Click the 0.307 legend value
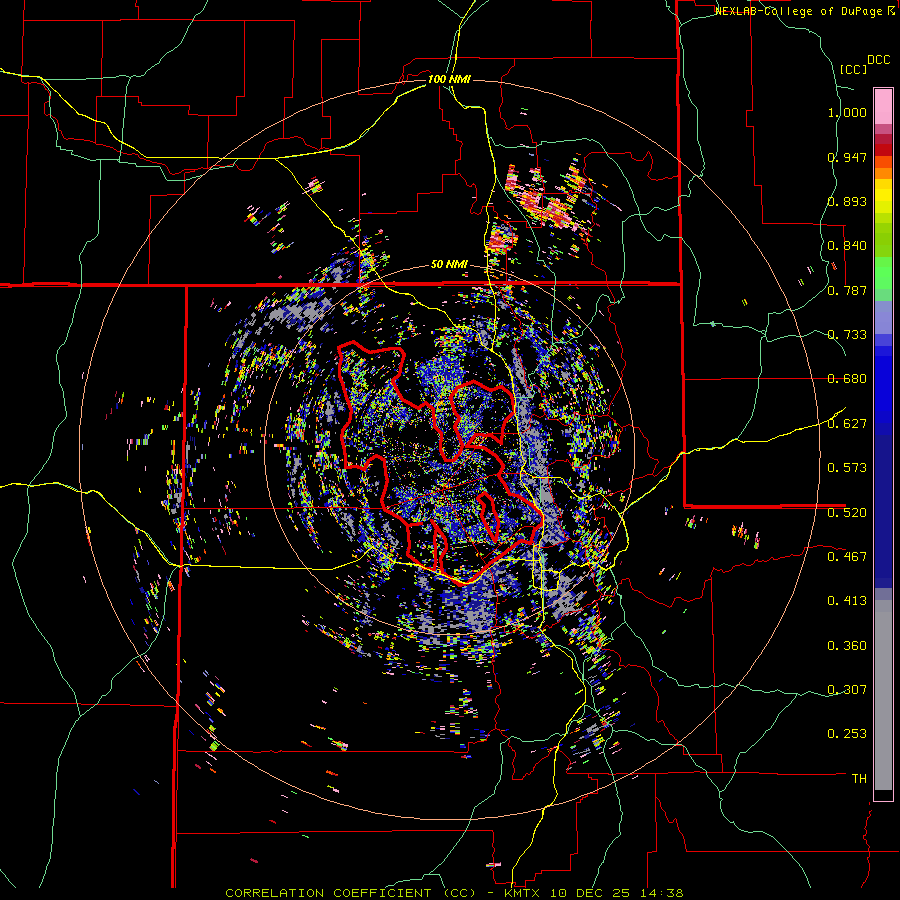This screenshot has height=900, width=900. point(847,690)
